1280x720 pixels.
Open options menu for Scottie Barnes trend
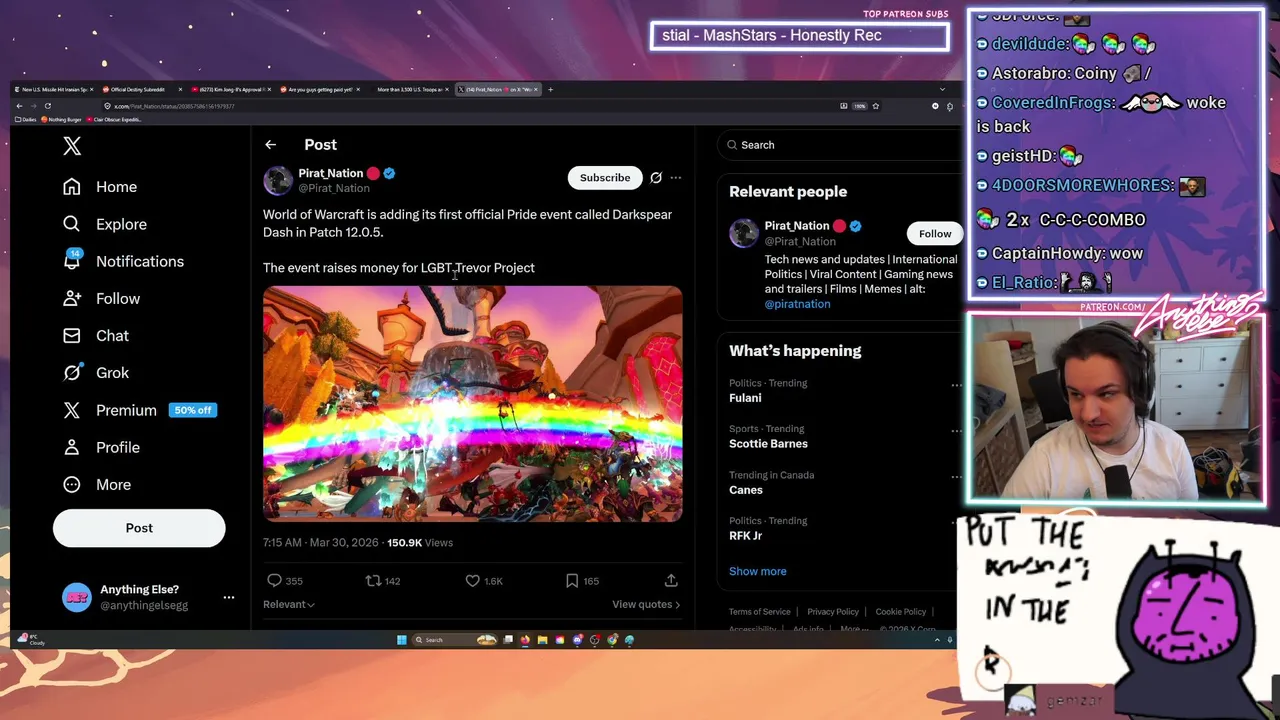coord(956,430)
